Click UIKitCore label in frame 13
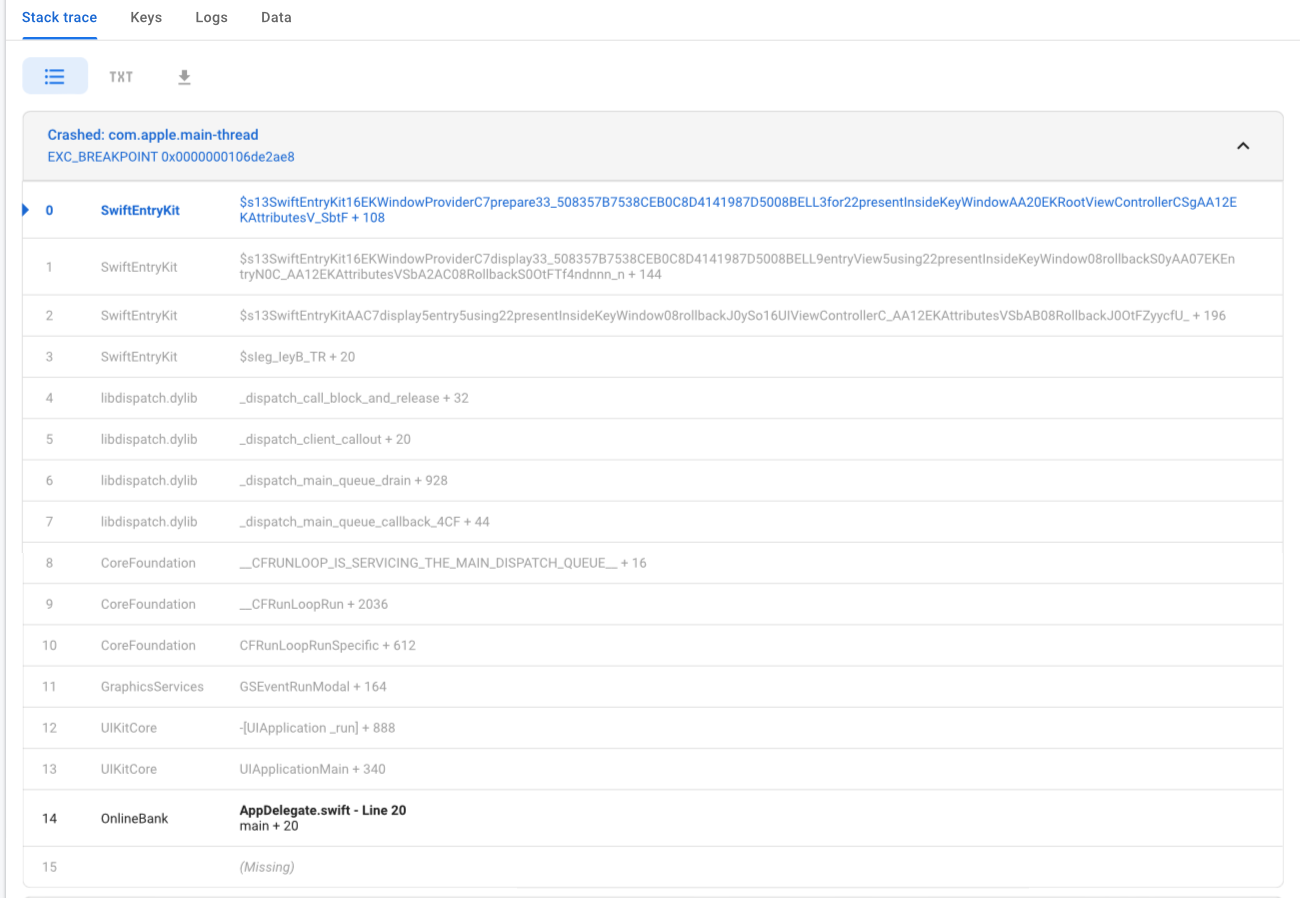1300x898 pixels. coord(129,769)
